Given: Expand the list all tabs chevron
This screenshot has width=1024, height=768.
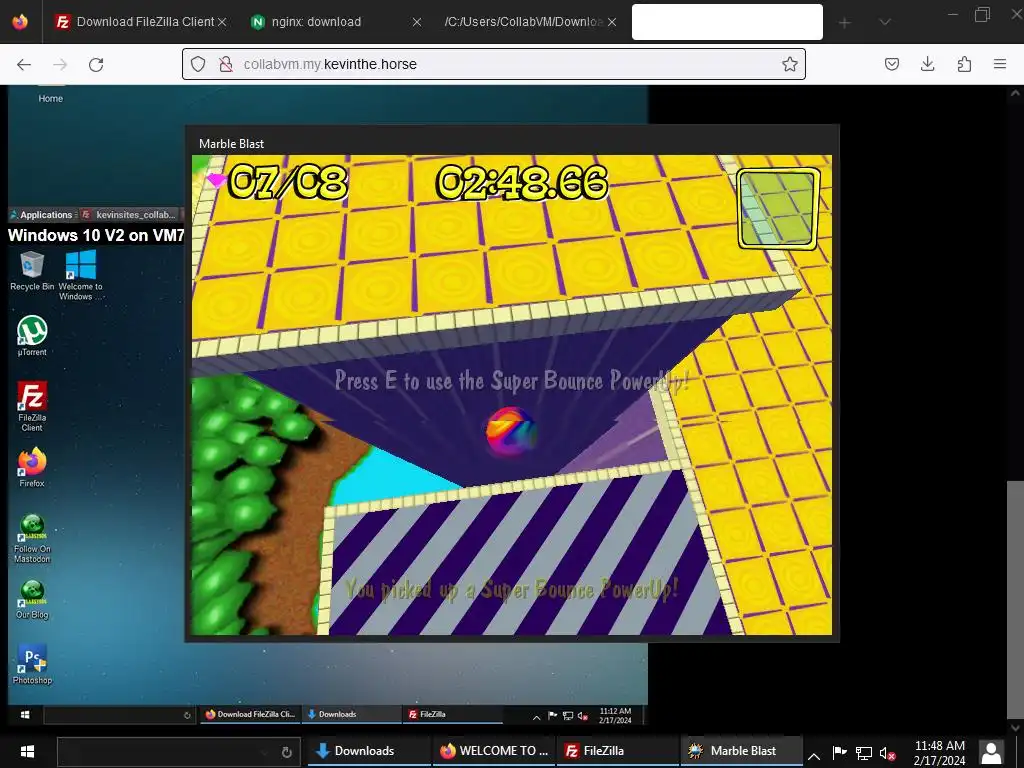Looking at the screenshot, I should tap(885, 23).
